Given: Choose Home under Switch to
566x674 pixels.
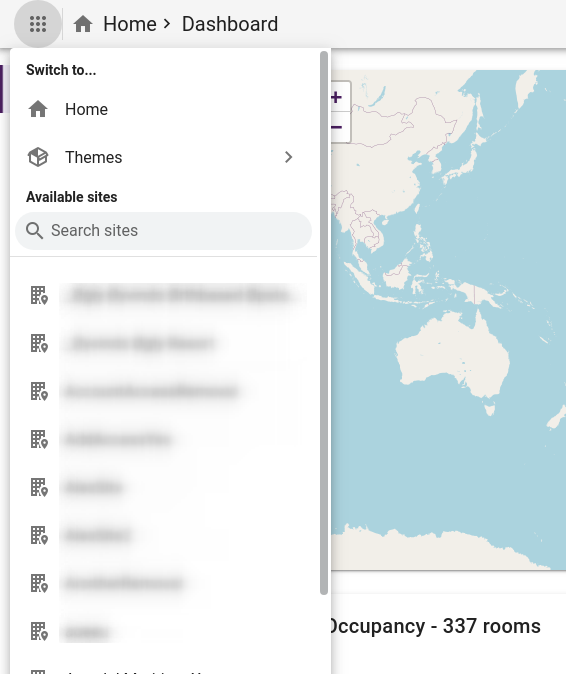Looking at the screenshot, I should tap(163, 109).
